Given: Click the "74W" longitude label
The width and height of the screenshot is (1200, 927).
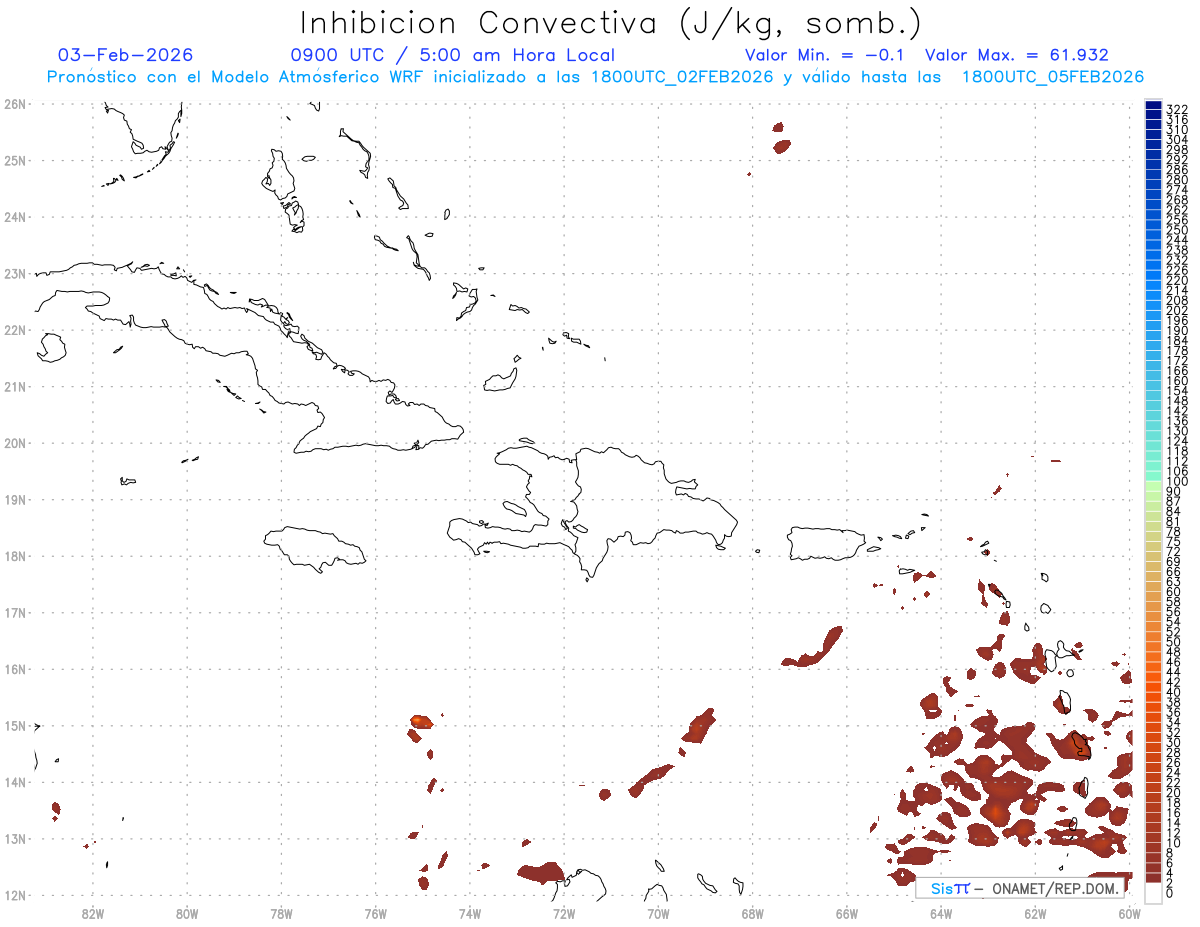Looking at the screenshot, I should [469, 912].
